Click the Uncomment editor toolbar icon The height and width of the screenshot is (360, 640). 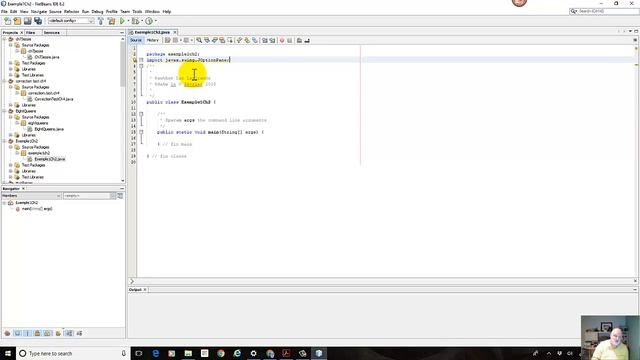click(x=307, y=40)
